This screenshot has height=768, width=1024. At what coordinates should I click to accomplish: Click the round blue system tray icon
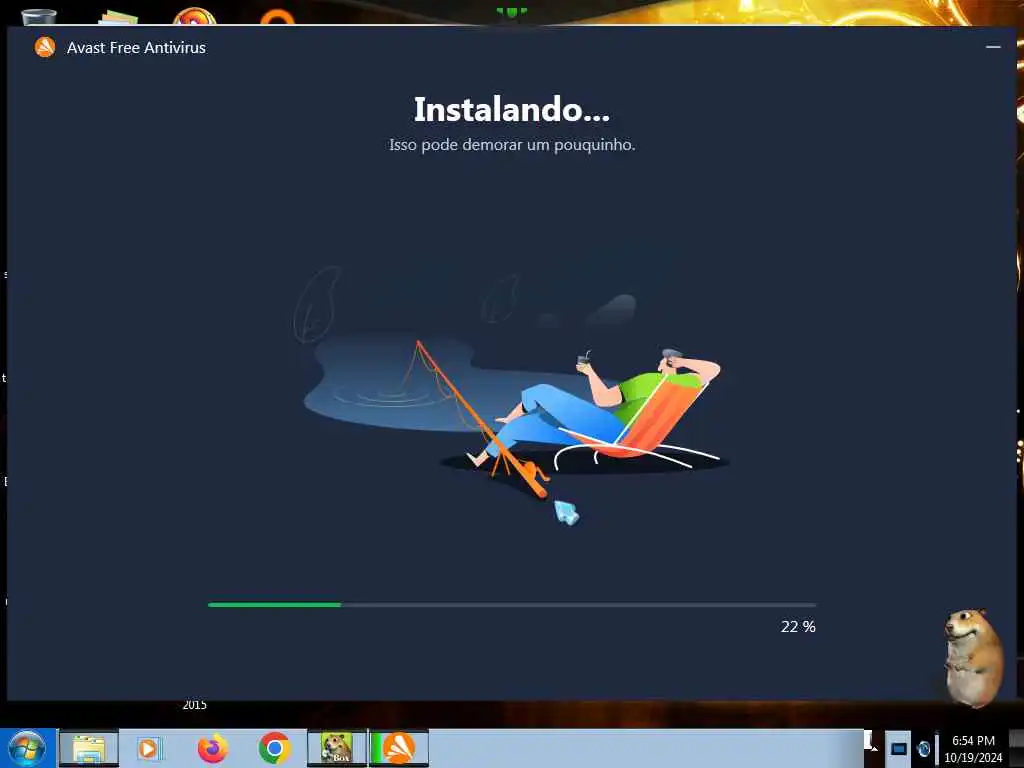(x=923, y=748)
